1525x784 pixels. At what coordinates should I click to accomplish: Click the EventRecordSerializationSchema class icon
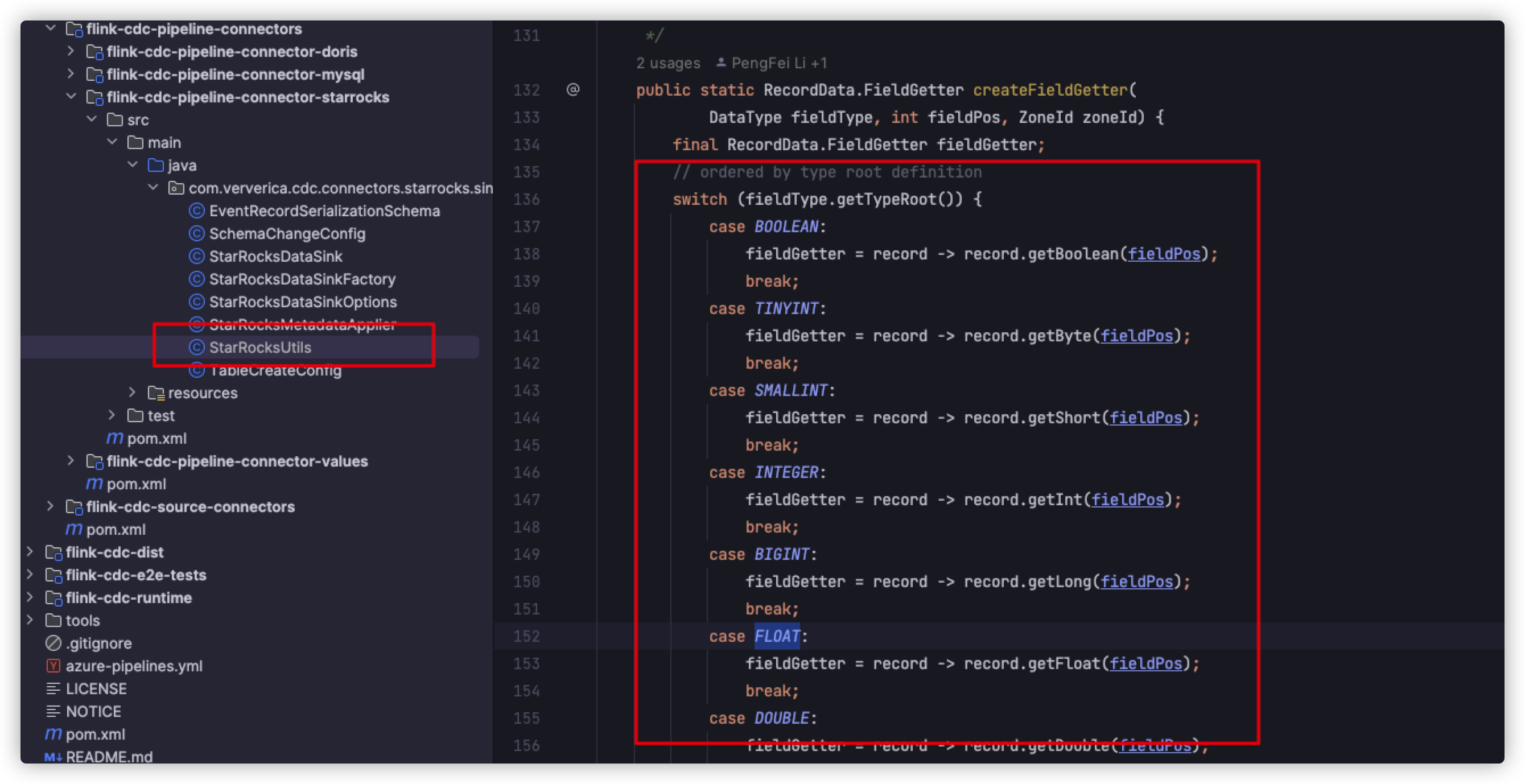(196, 211)
